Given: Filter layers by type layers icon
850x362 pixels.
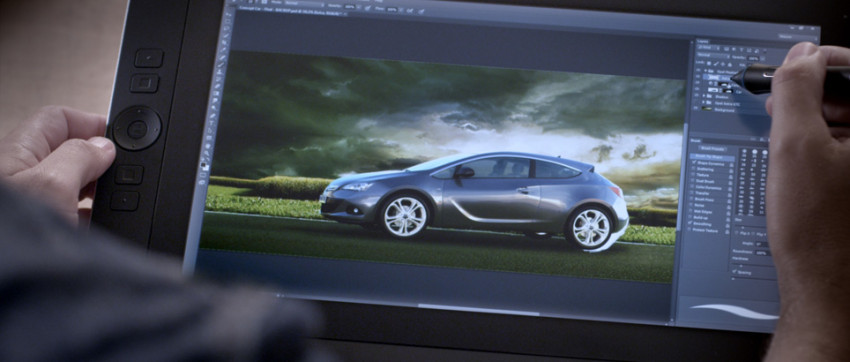Looking at the screenshot, I should 742,50.
